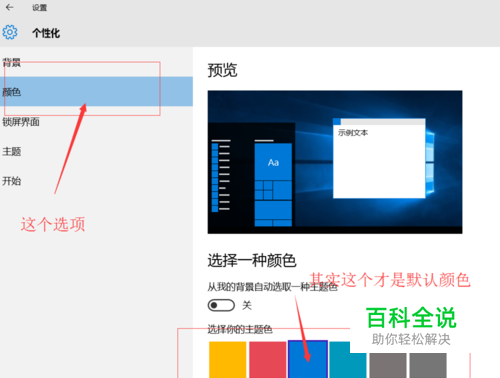The width and height of the screenshot is (500, 378).
Task: Choose the red accent color swatch
Action: (x=268, y=360)
